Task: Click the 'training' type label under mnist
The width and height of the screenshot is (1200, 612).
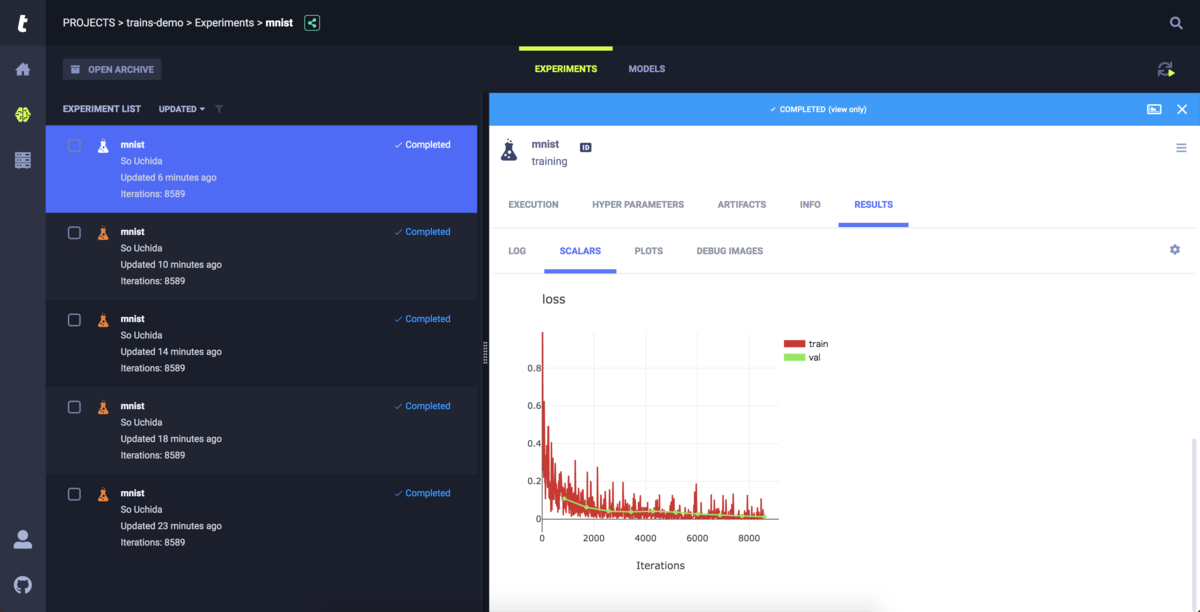Action: [549, 161]
